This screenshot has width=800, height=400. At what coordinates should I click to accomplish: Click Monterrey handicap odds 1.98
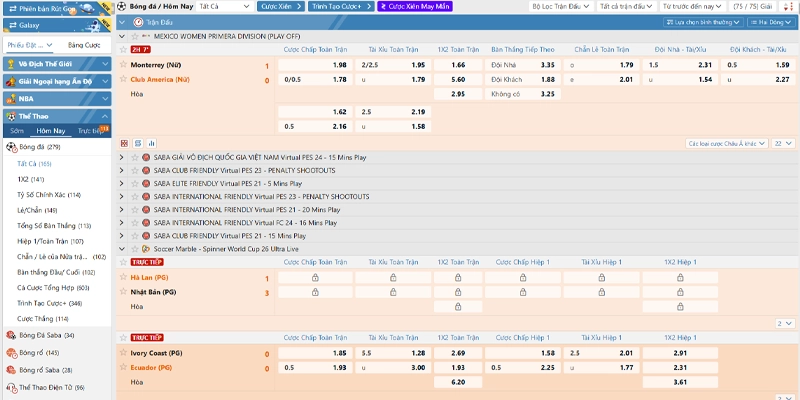click(315, 65)
